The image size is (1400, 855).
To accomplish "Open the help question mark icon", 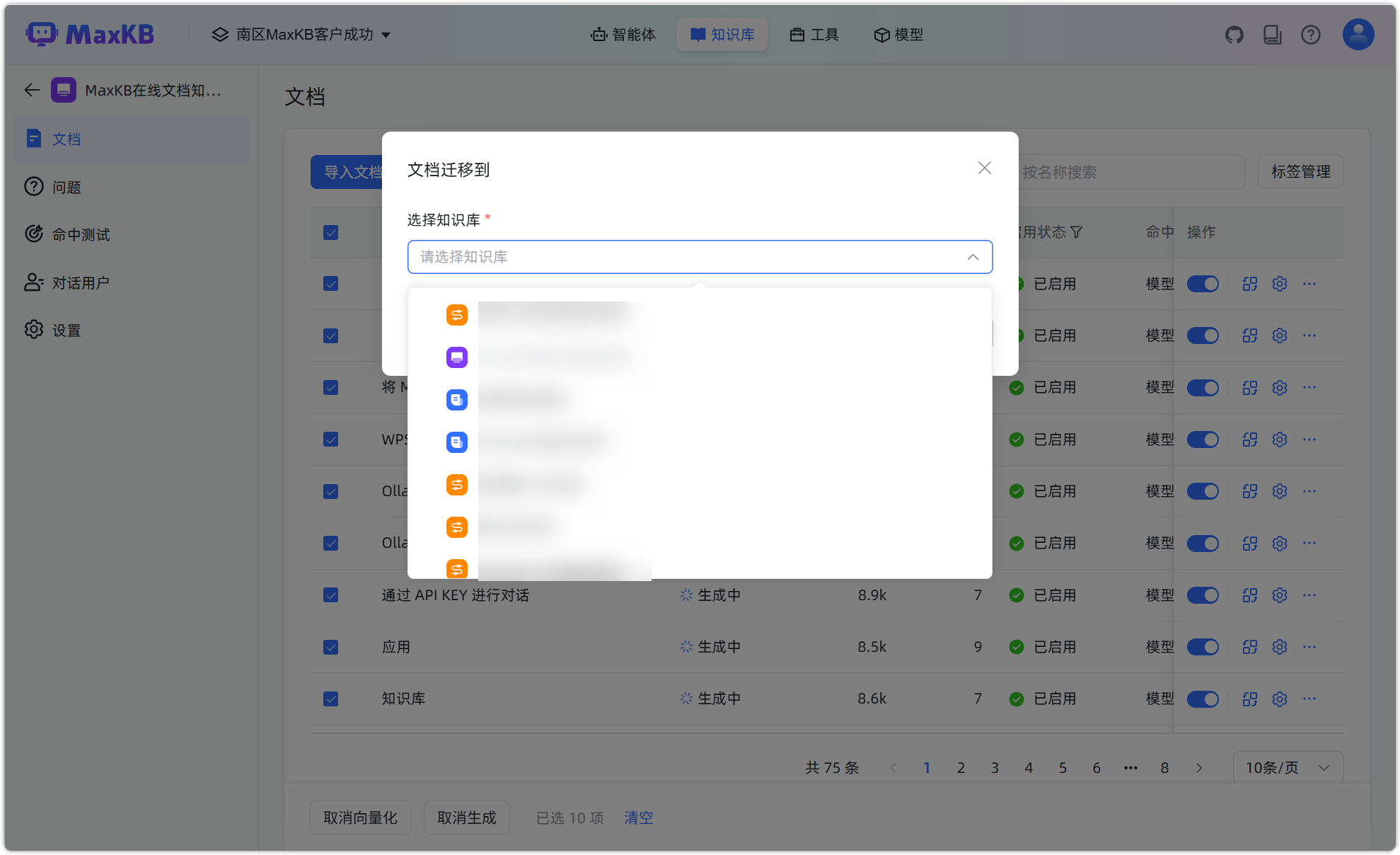I will pyautogui.click(x=1310, y=34).
